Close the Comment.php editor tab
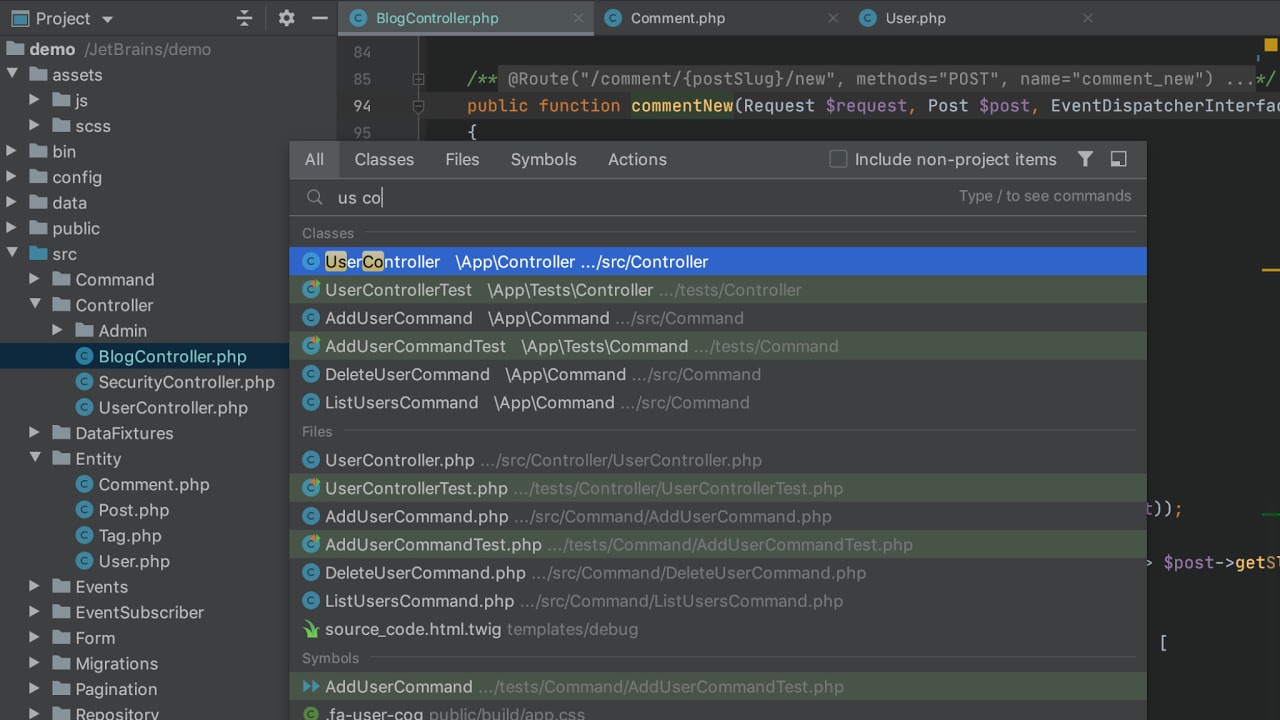This screenshot has width=1280, height=720. [x=833, y=18]
